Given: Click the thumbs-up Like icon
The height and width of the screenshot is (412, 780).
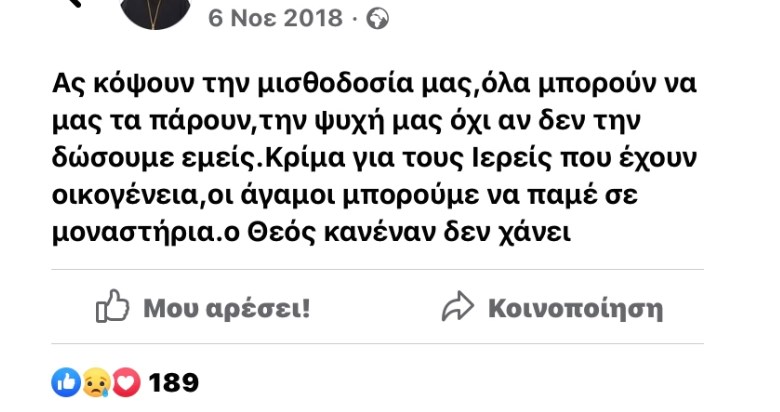Looking at the screenshot, I should click(112, 307).
